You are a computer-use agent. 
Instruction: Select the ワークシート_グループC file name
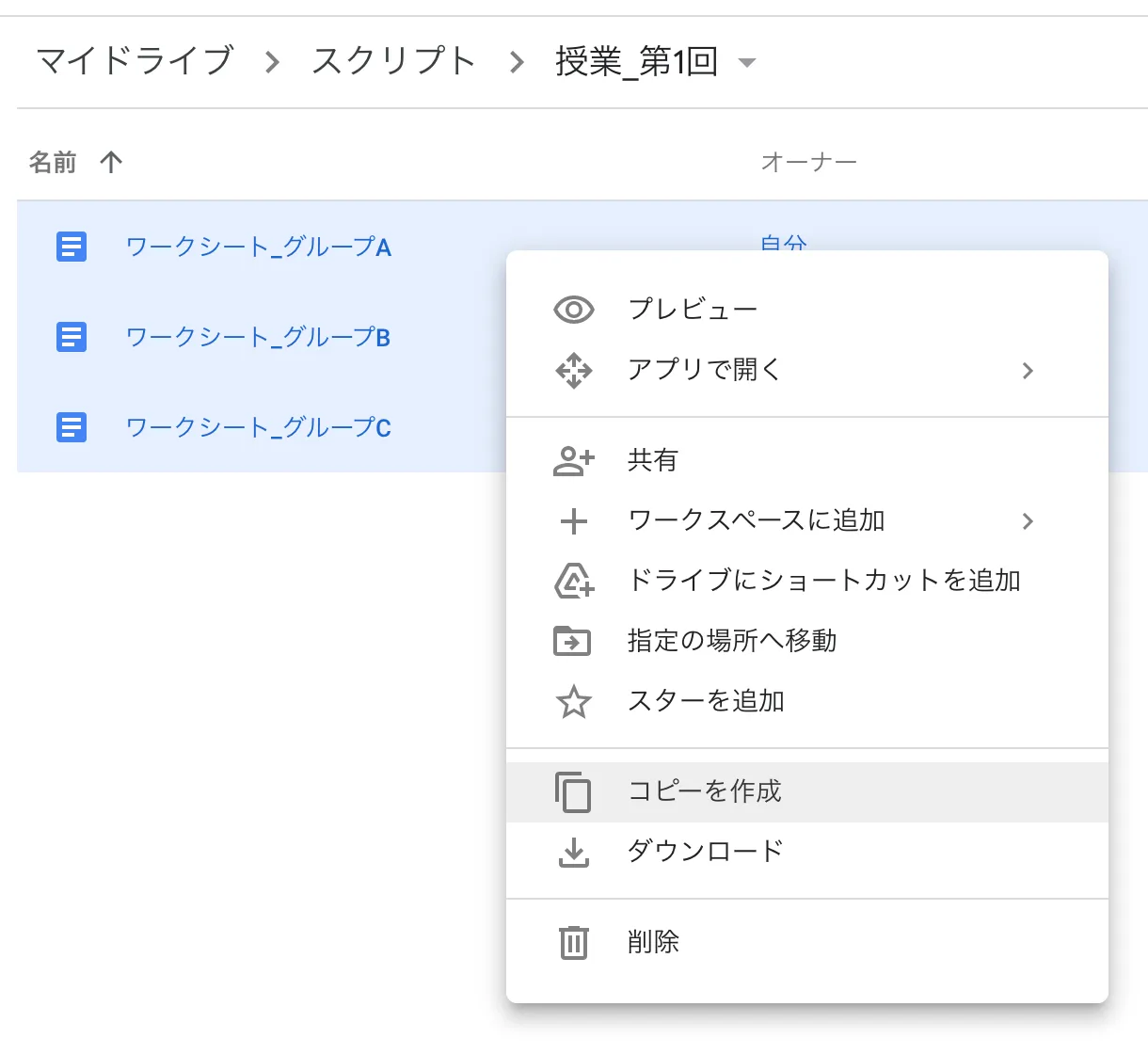pos(258,428)
